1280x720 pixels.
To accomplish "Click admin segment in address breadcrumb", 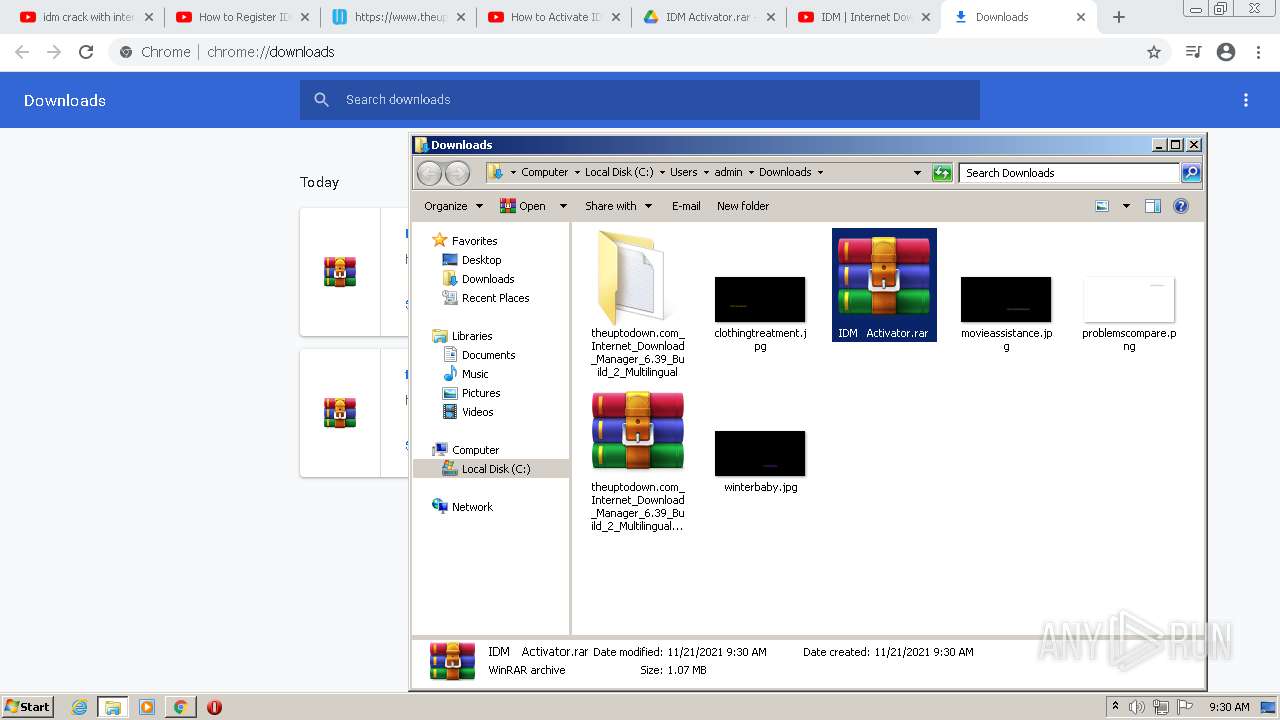I will tap(728, 173).
